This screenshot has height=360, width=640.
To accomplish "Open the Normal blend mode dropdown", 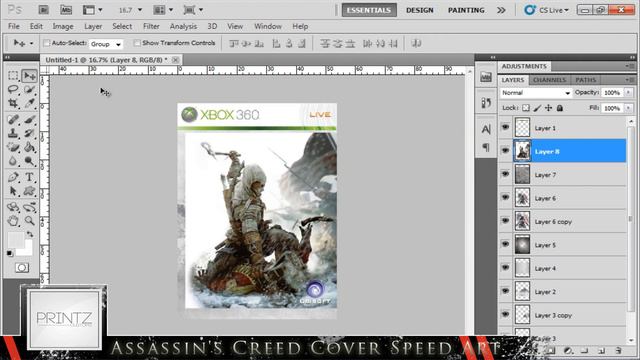I will tap(536, 93).
